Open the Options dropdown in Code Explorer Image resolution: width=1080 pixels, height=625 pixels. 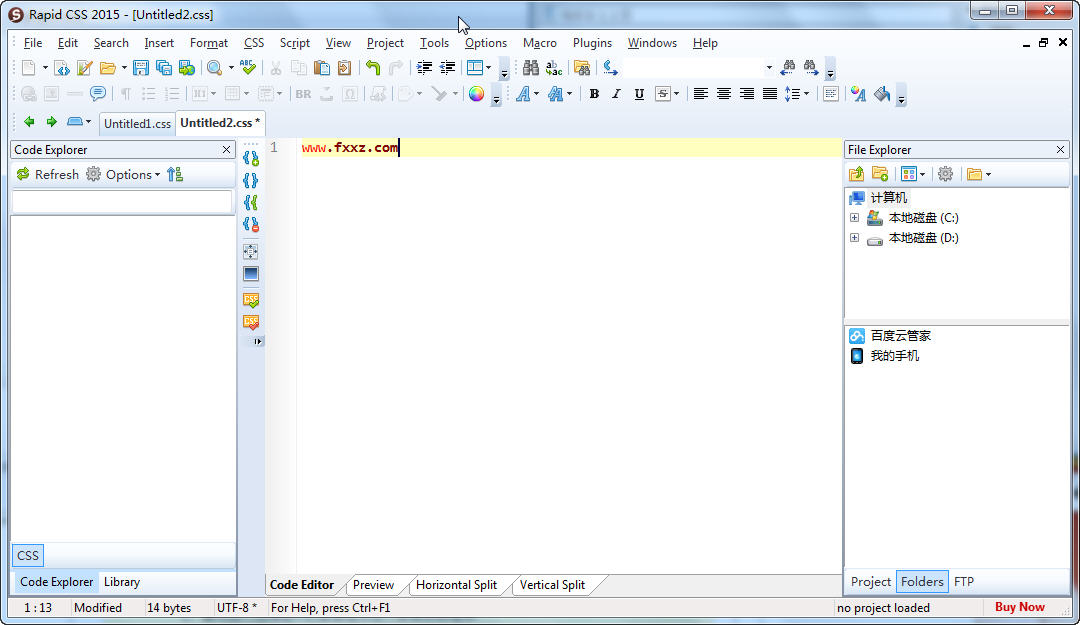tap(124, 174)
